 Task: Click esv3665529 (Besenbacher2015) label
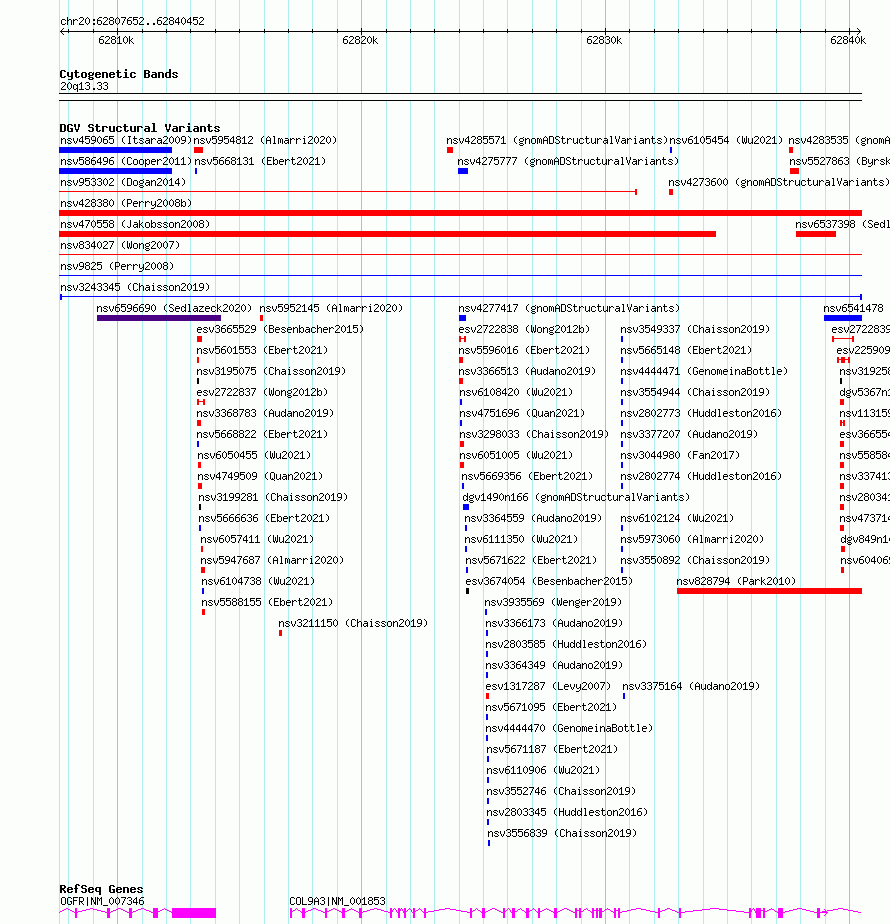pos(280,329)
